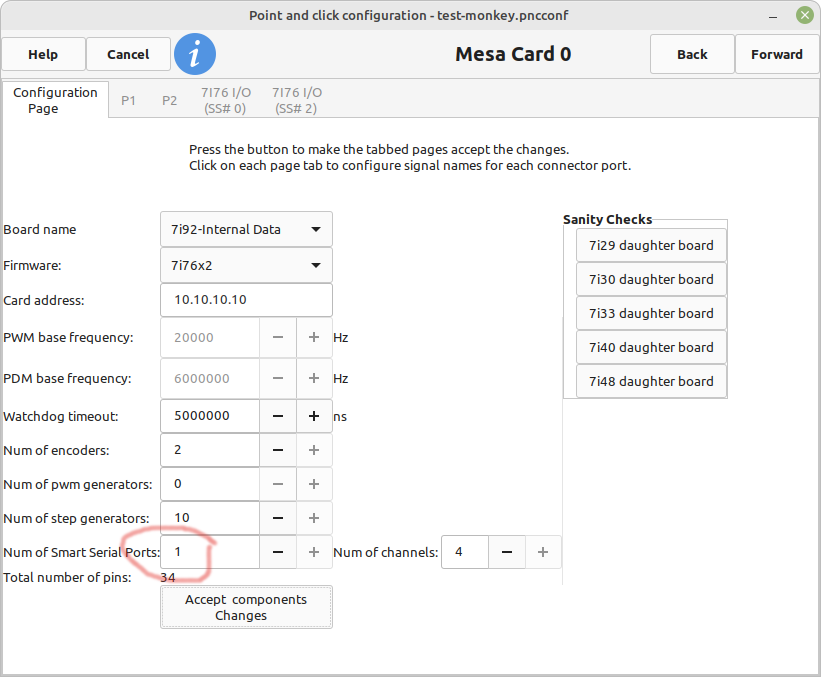Increase the Num of pwm generators
Viewport: 821px width, 677px height.
[314, 484]
